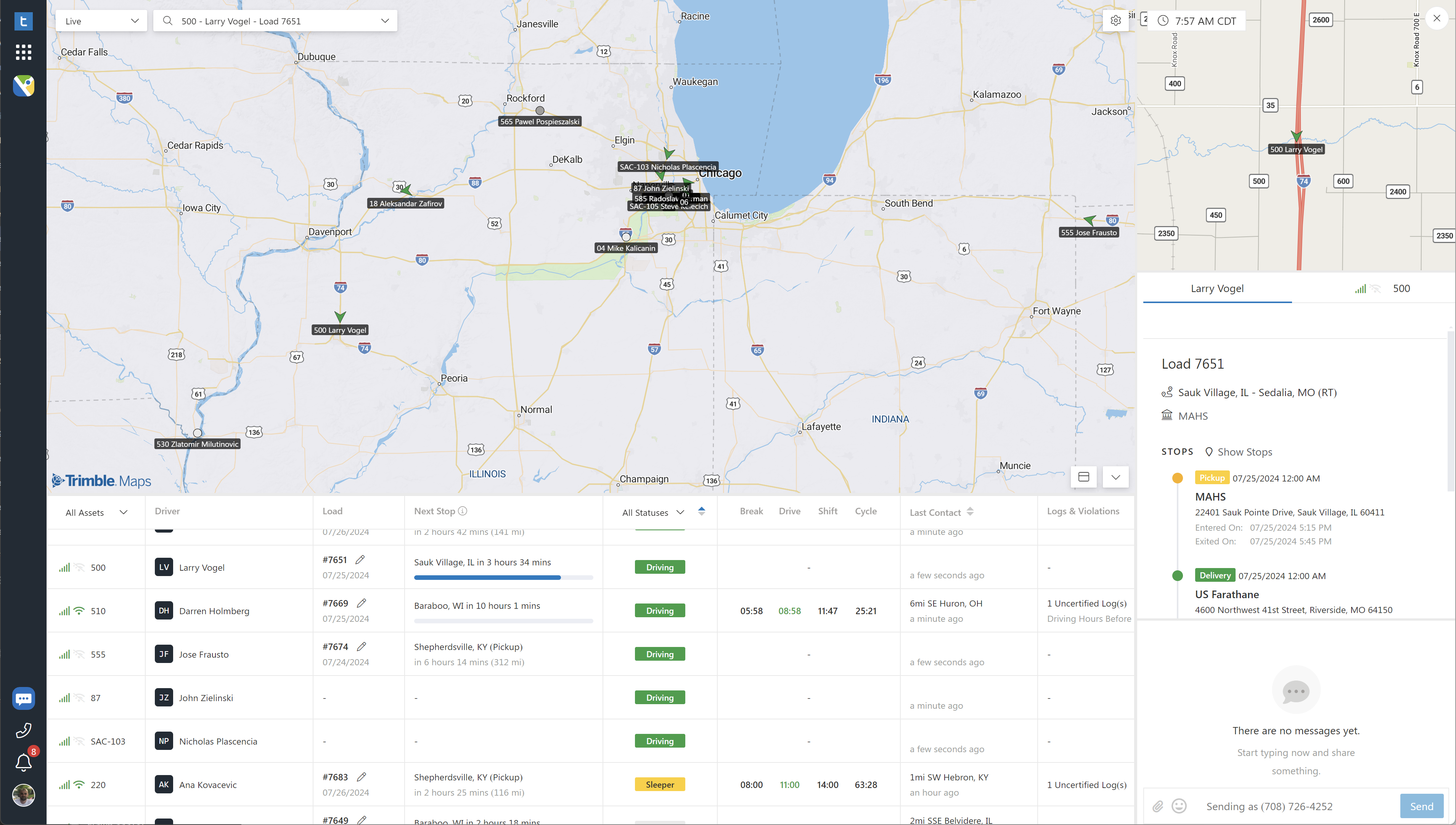The height and width of the screenshot is (825, 1456).
Task: Select the Larry Vogel tab in details panel
Action: click(1217, 289)
